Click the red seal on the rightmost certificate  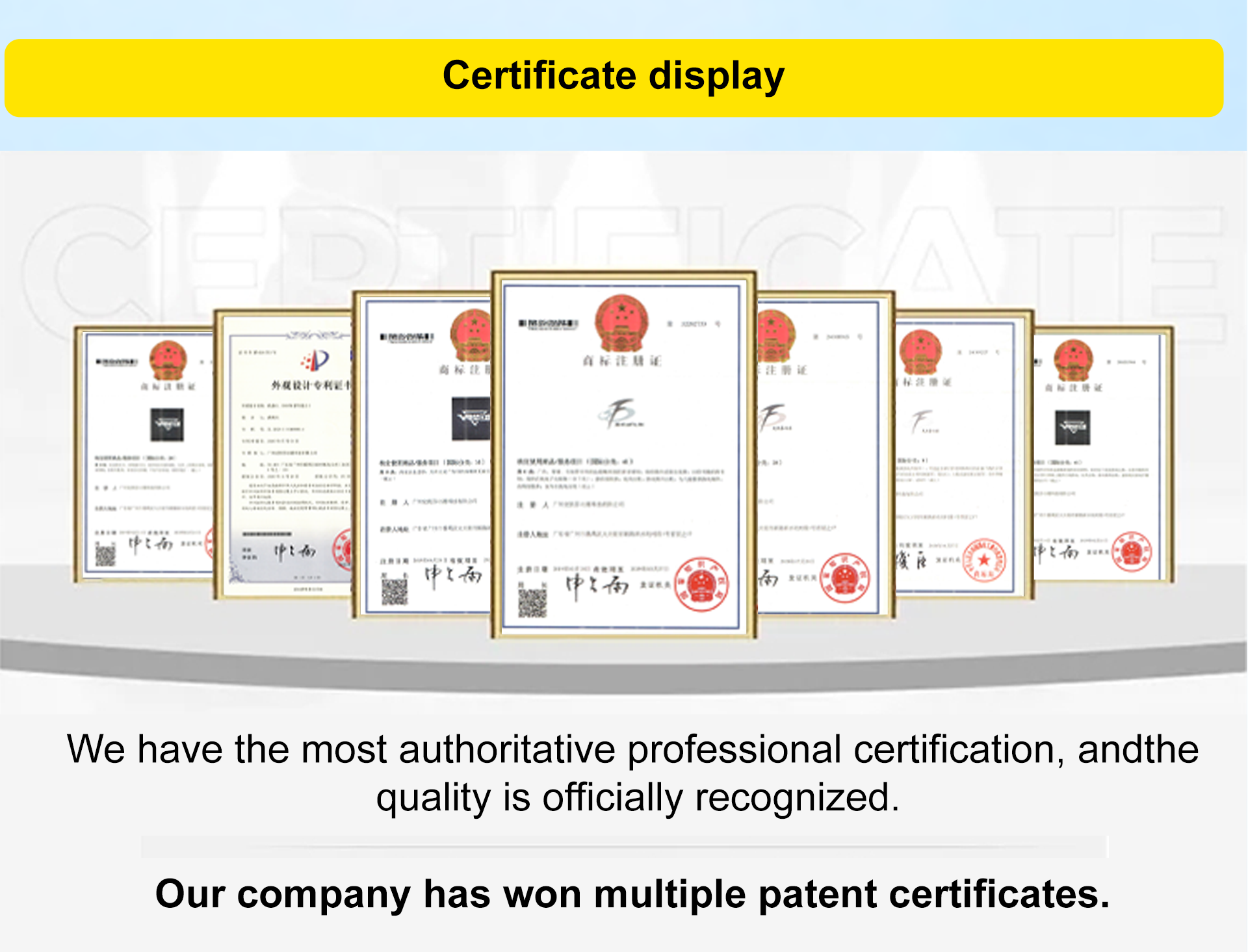coord(1132,552)
